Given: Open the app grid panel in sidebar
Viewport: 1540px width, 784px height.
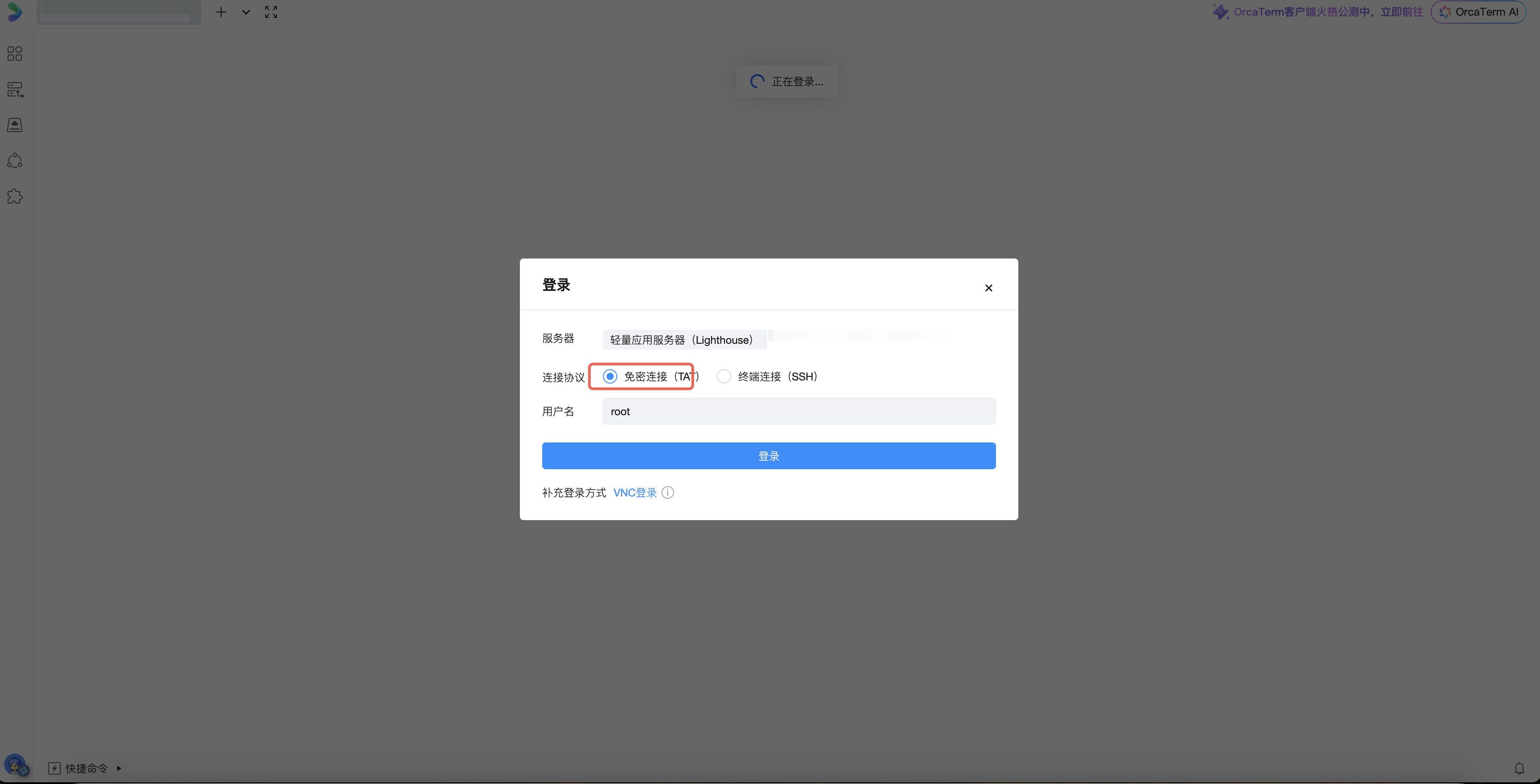Looking at the screenshot, I should click(x=15, y=53).
